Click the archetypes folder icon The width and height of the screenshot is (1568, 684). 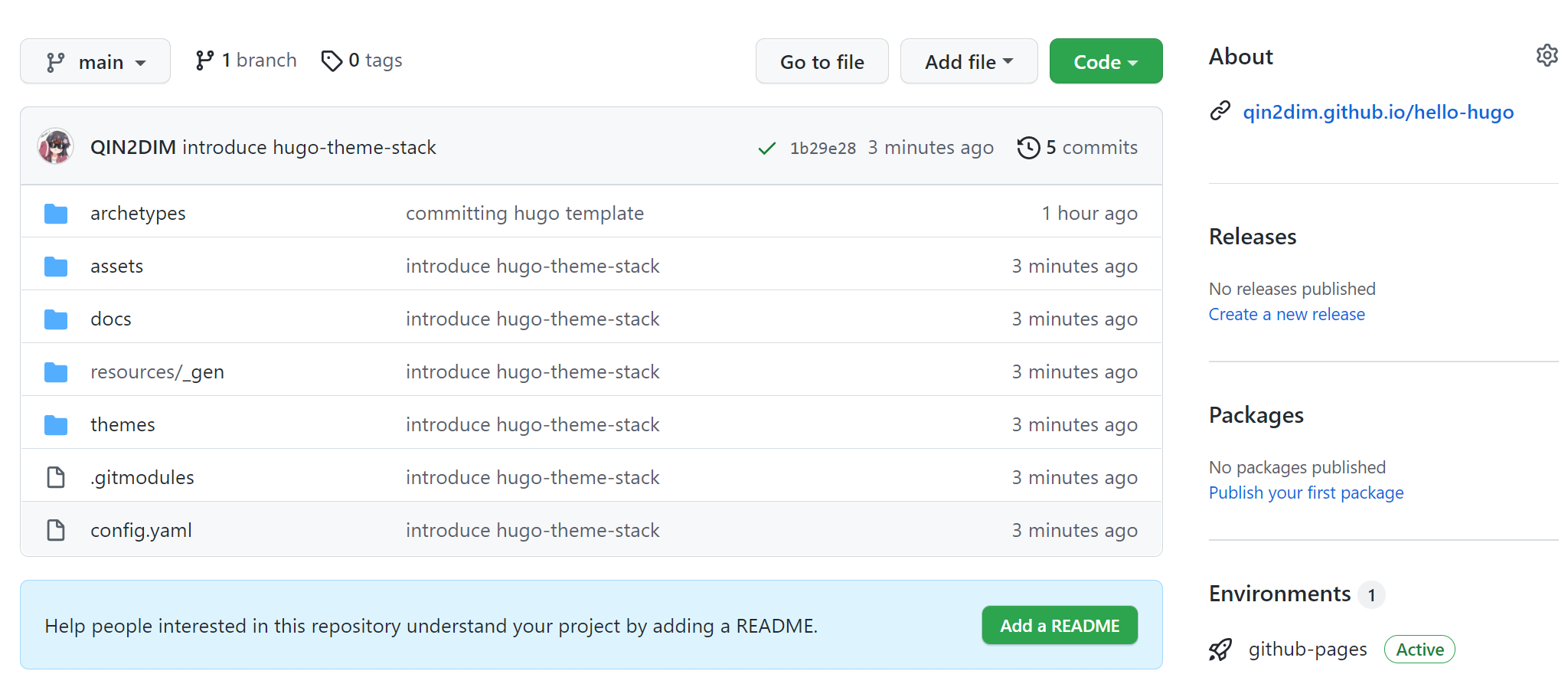tap(56, 214)
